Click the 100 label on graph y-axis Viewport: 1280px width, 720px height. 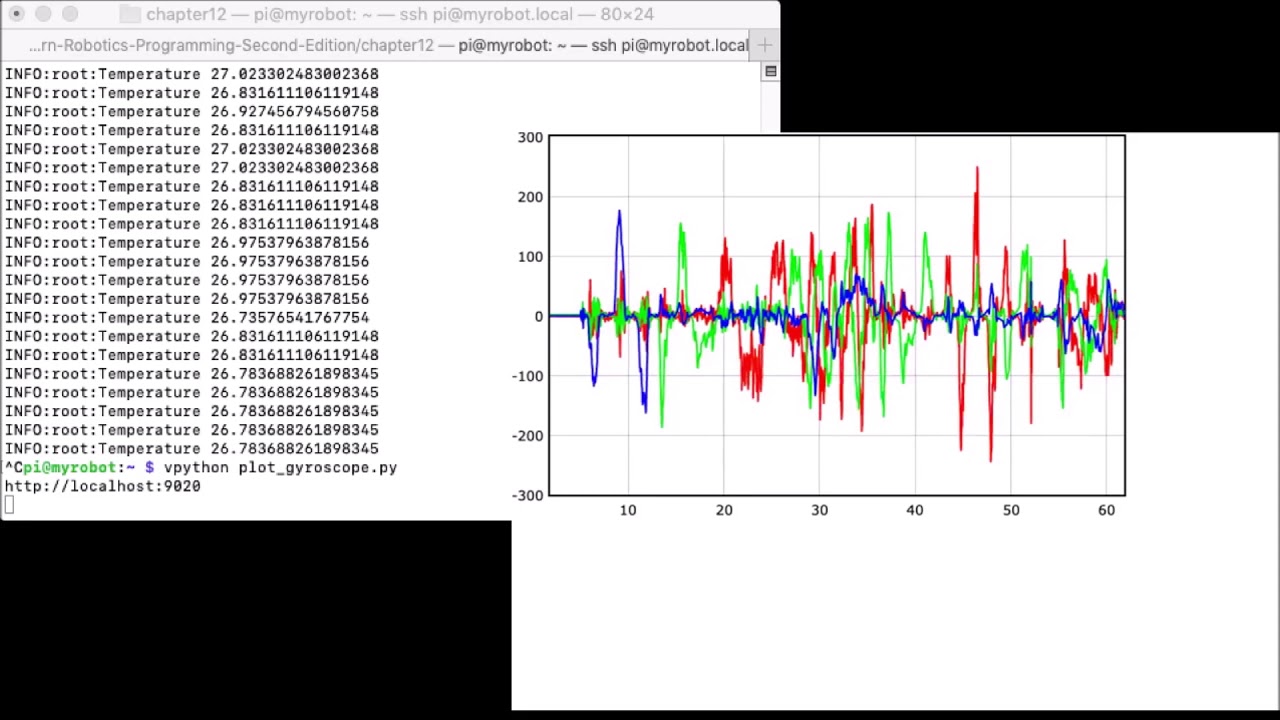[x=531, y=257]
